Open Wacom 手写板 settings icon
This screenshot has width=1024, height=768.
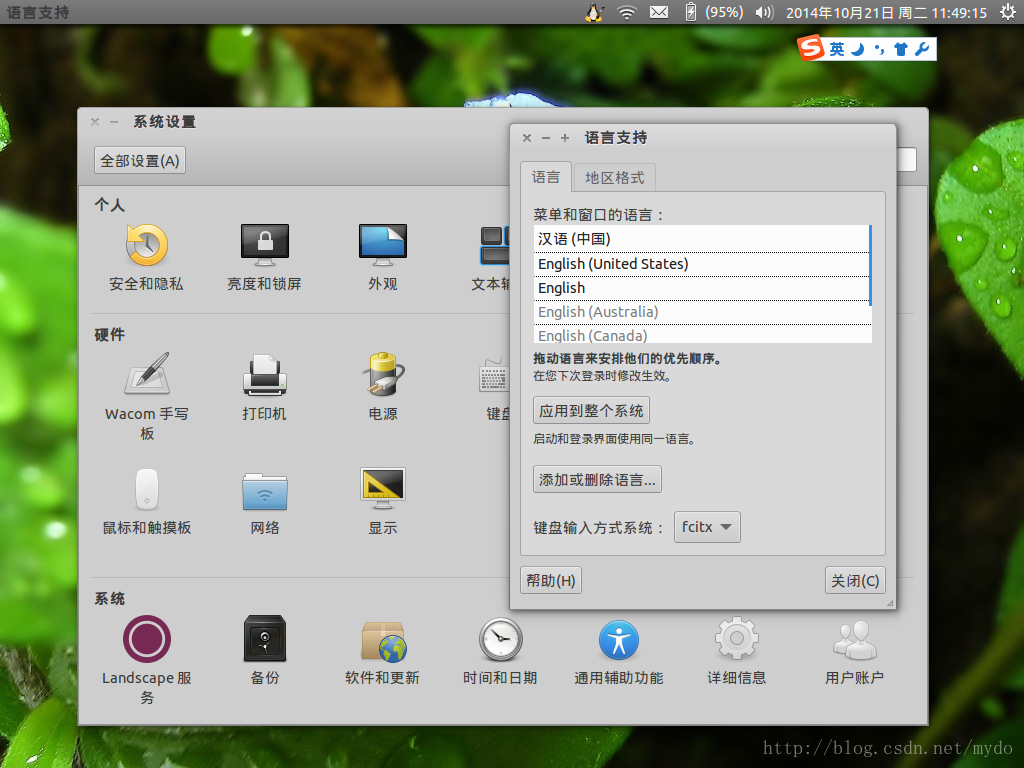click(147, 374)
